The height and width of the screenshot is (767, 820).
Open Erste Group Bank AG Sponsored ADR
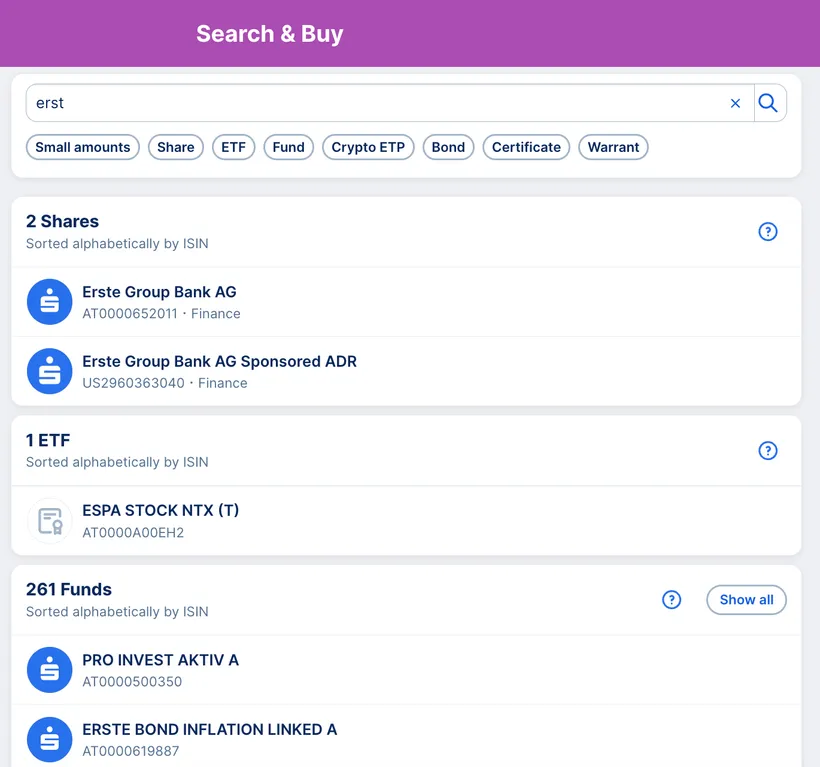coord(406,371)
